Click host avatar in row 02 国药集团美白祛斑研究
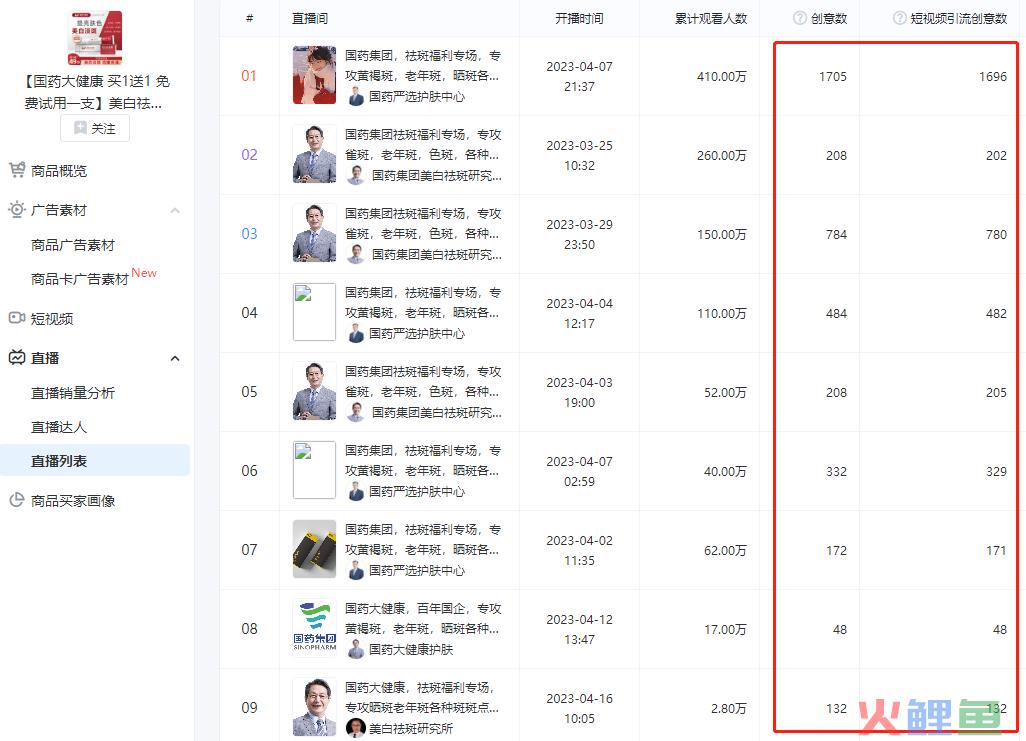 [x=356, y=175]
